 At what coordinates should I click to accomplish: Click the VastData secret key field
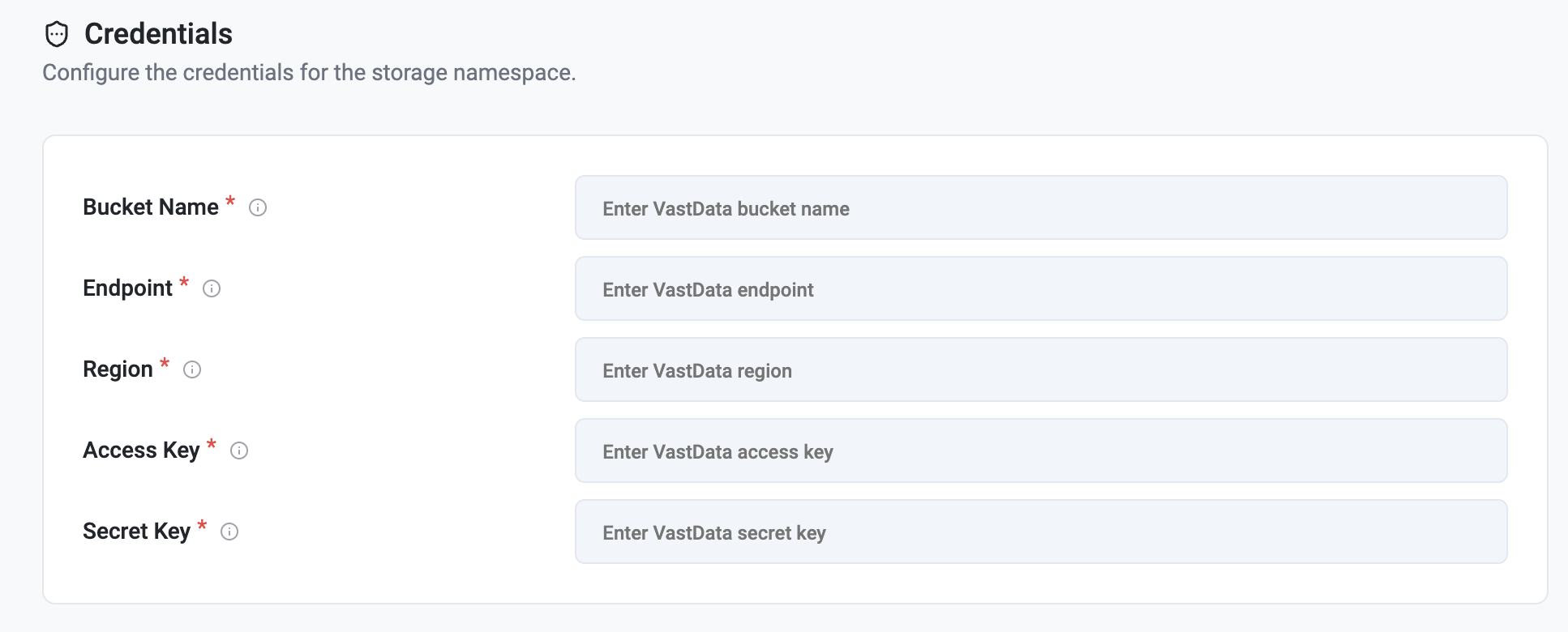(x=1041, y=532)
